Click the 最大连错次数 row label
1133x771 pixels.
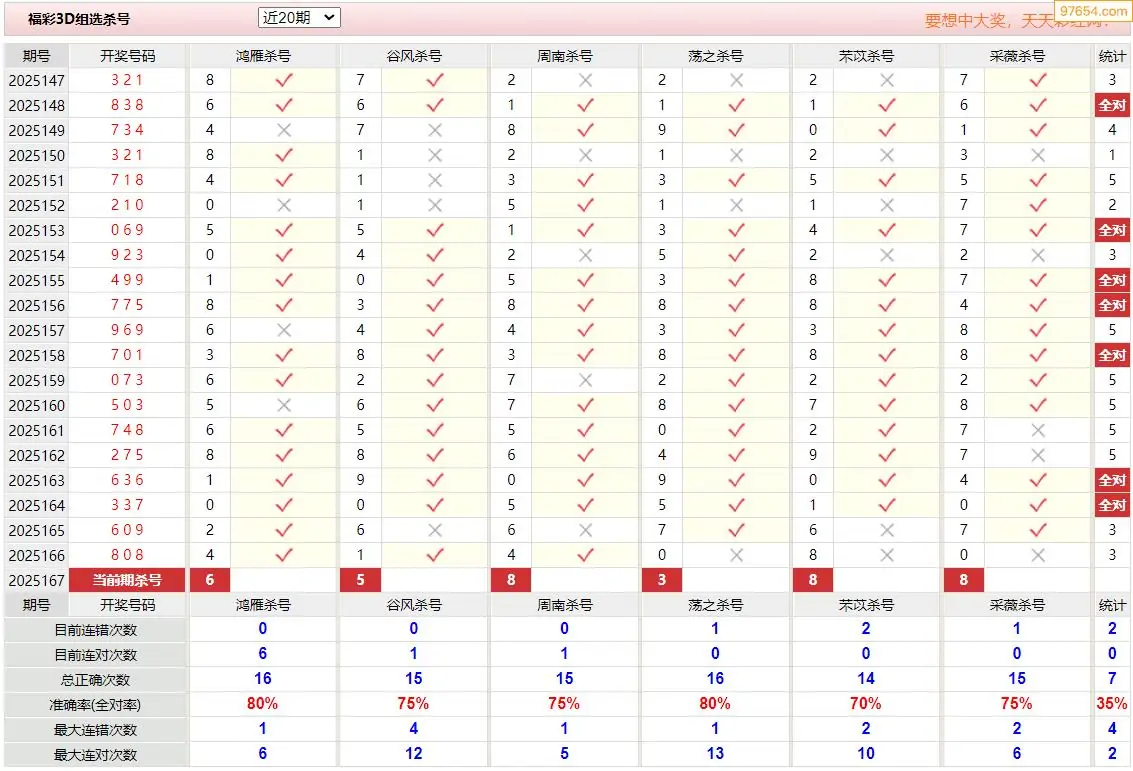pyautogui.click(x=95, y=731)
